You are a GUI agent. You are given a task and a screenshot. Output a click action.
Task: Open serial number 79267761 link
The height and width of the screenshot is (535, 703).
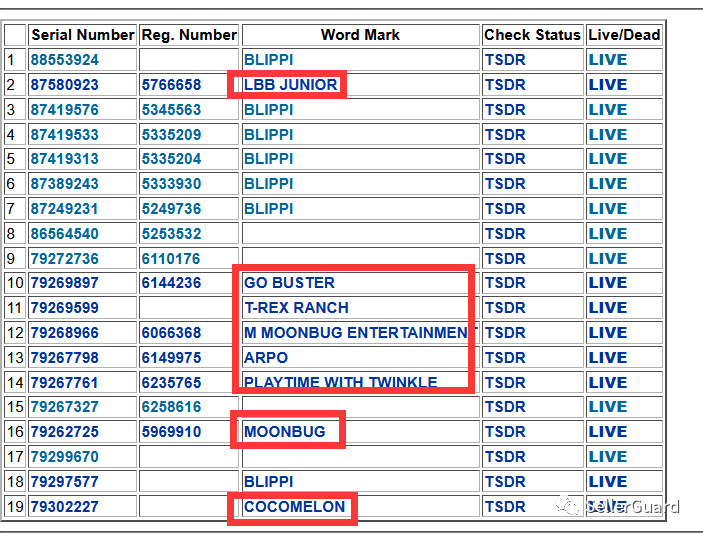pos(65,383)
